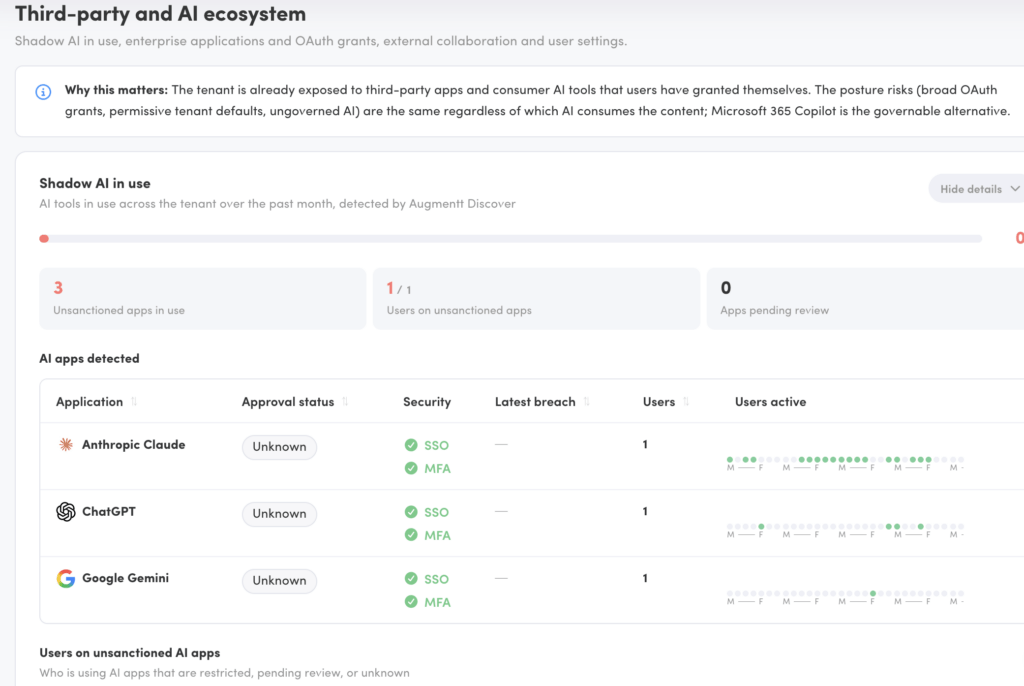Click the ChatGPT knot logo
Screen dimensions: 1024x686
coord(66,512)
